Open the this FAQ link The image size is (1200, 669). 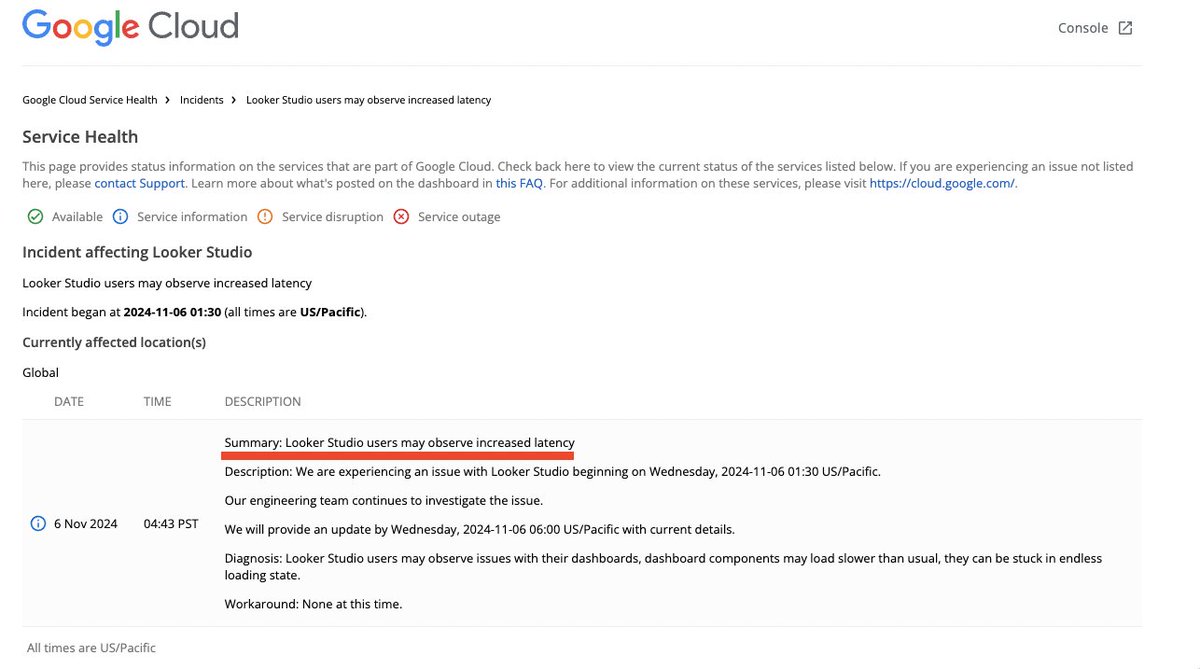point(519,184)
